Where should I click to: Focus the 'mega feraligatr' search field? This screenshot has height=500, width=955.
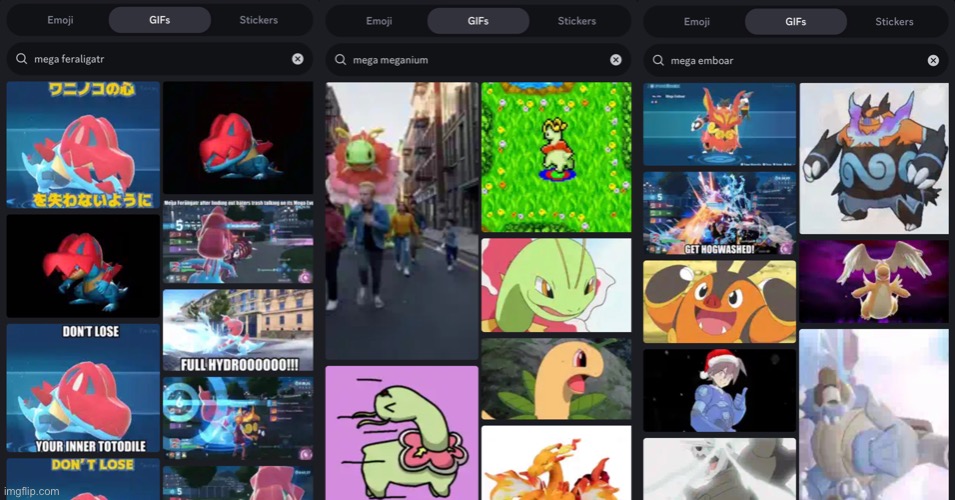point(160,59)
